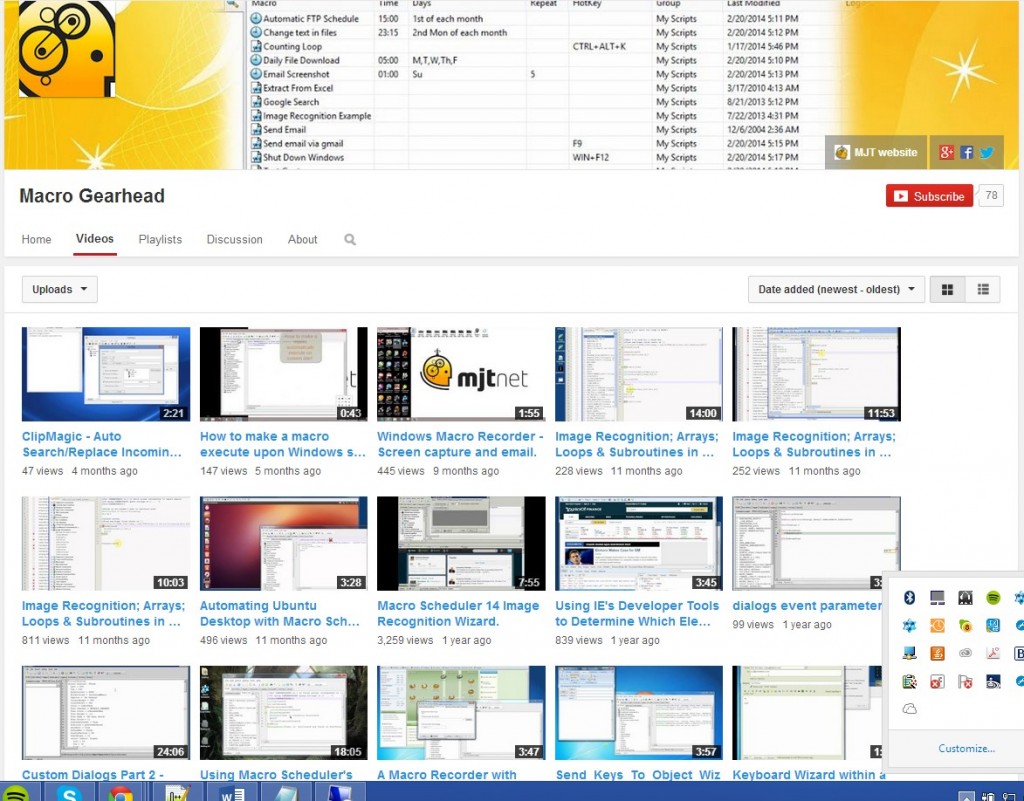1024x801 pixels.
Task: Click the headphones icon in tray popup
Action: (965, 597)
